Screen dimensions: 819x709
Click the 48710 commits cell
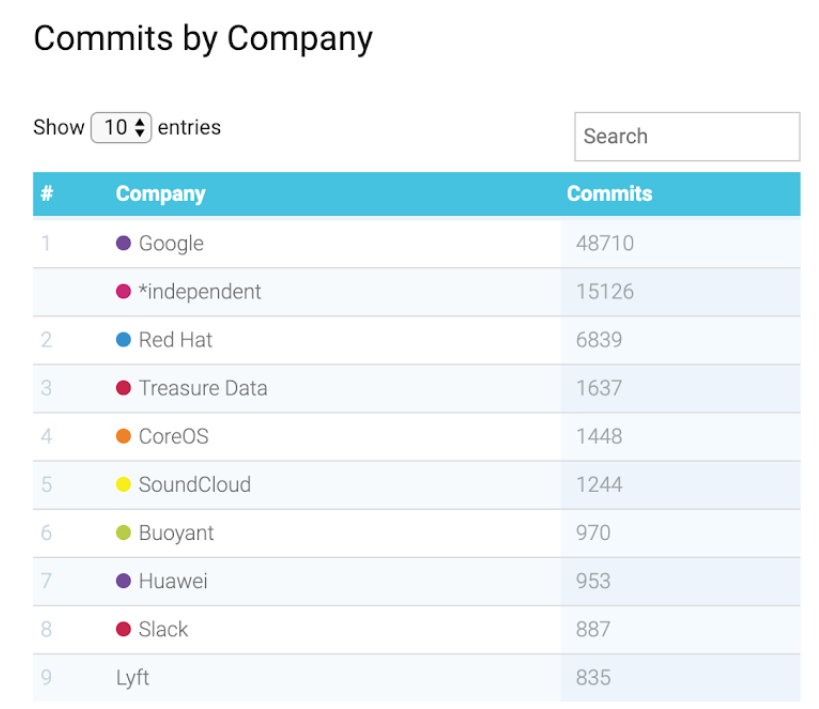[x=605, y=243]
